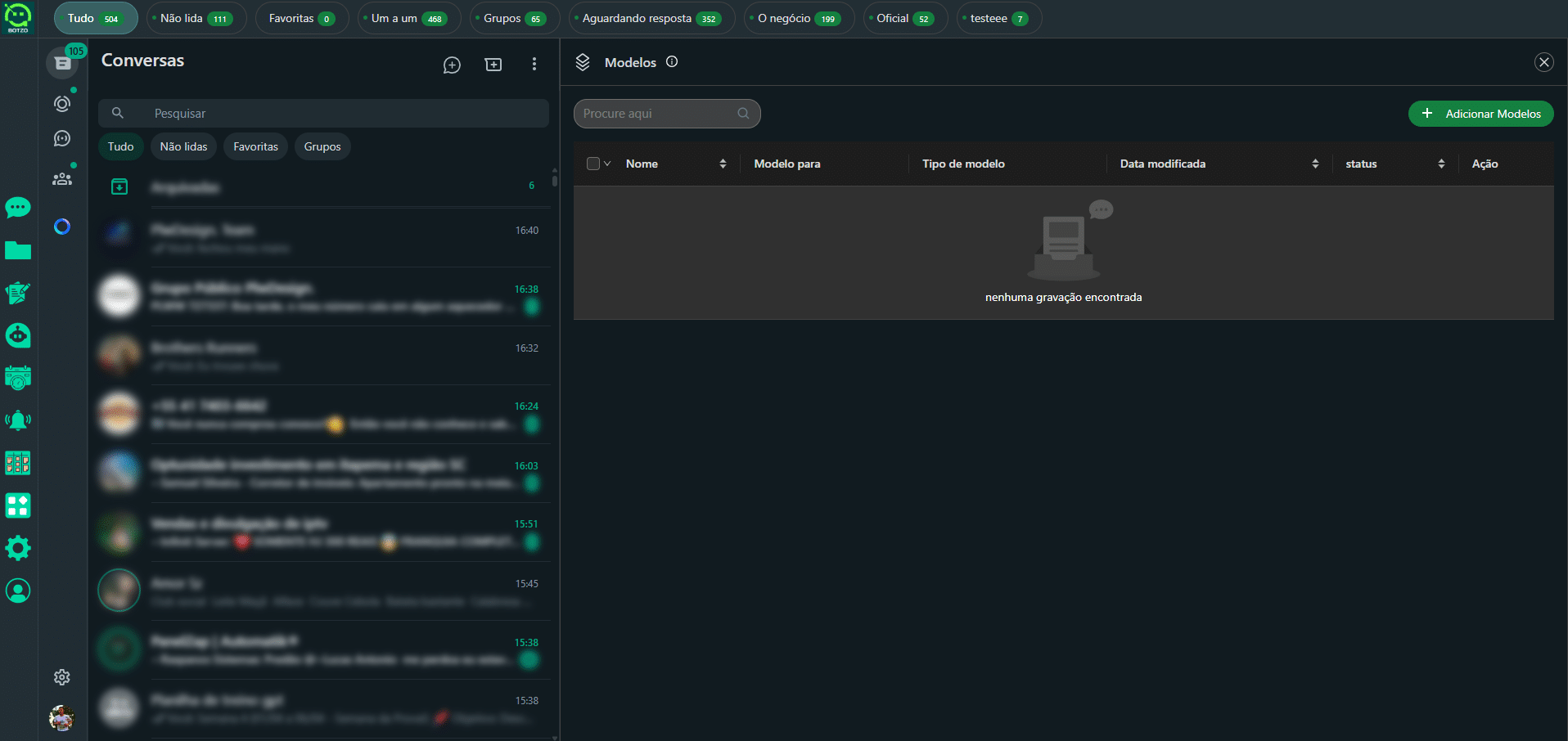Click the new chat icon in Conversas header
This screenshot has height=741, width=1568.
coord(452,65)
